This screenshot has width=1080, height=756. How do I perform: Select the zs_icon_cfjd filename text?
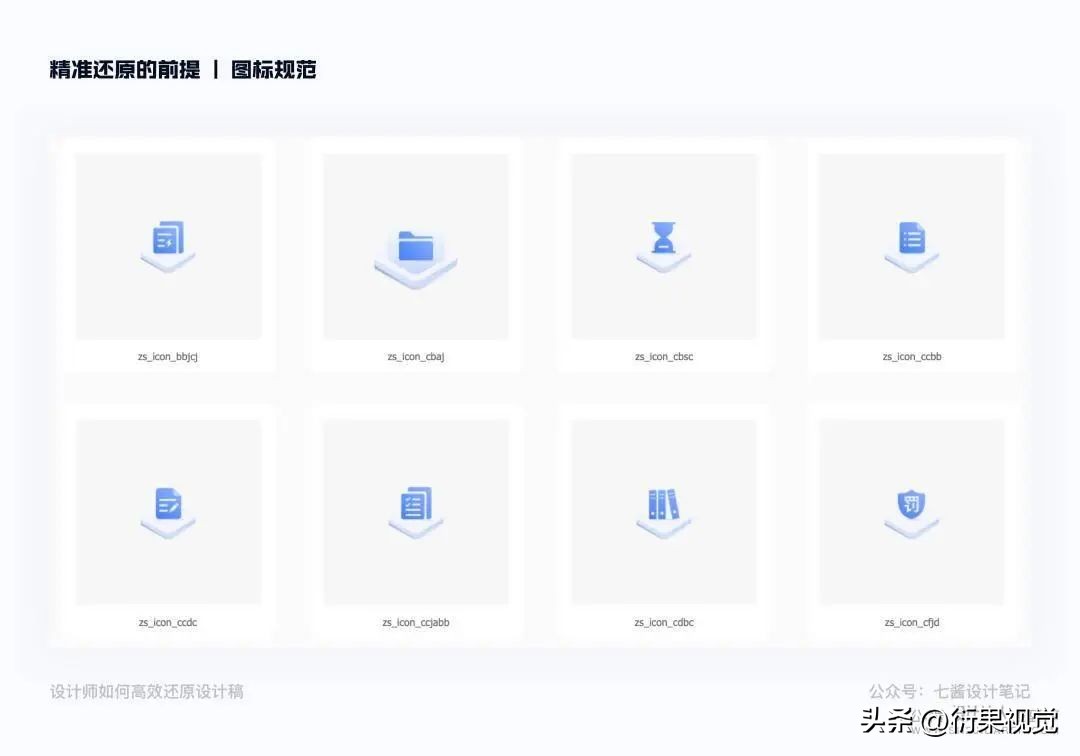pyautogui.click(x=910, y=622)
